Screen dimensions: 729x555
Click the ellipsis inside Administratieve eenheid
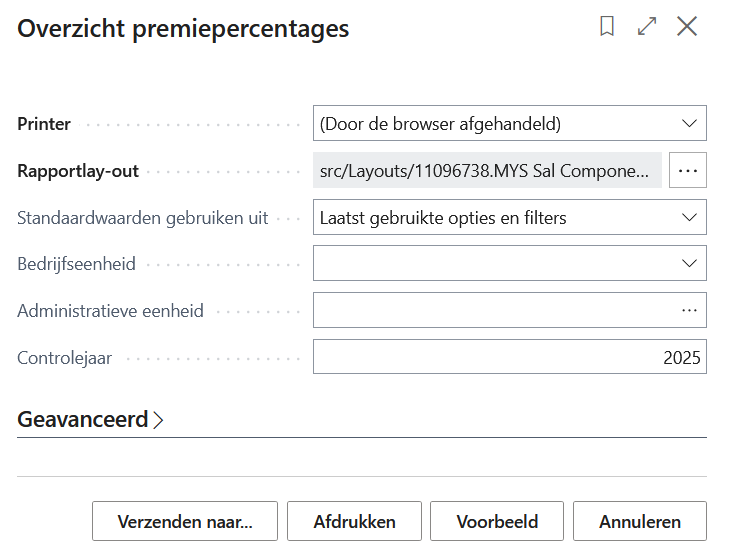pos(689,310)
